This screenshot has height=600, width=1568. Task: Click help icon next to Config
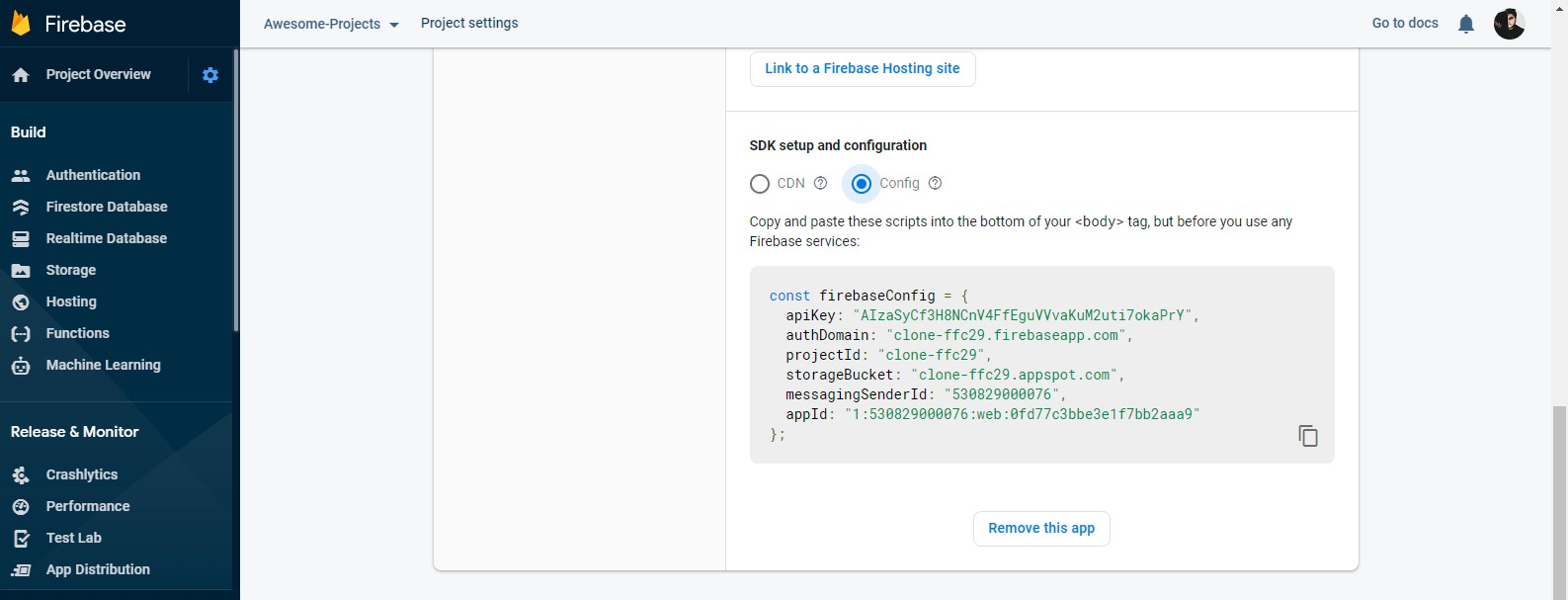coord(935,183)
